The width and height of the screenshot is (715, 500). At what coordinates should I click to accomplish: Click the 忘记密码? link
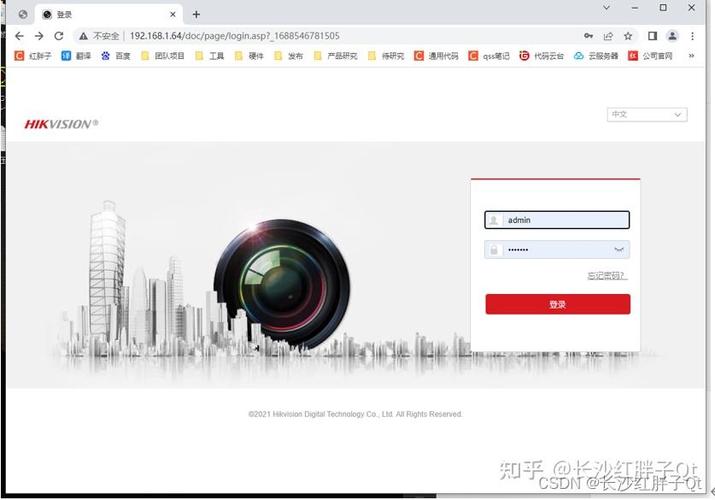pyautogui.click(x=607, y=276)
